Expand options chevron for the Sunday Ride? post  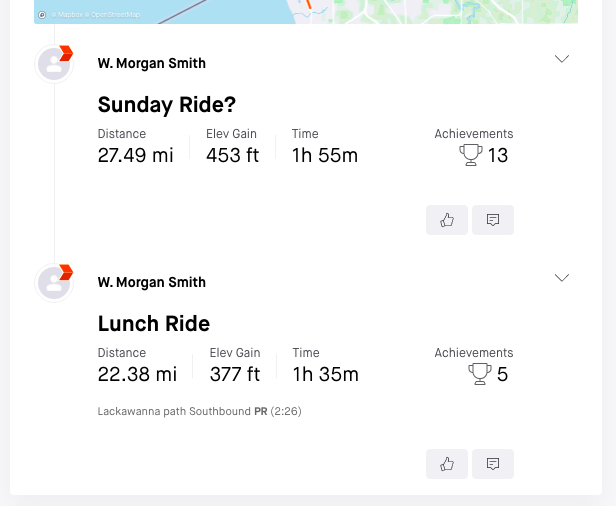pyautogui.click(x=562, y=59)
